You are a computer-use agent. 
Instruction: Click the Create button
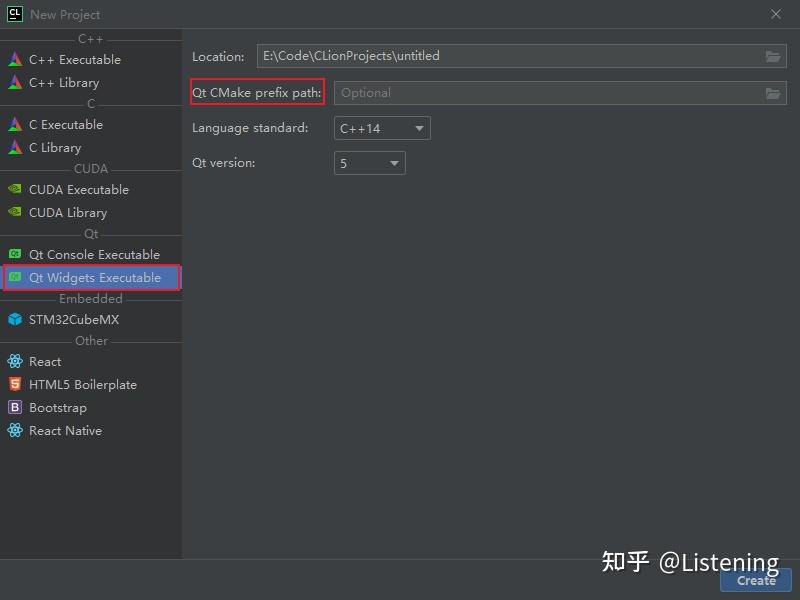[x=755, y=581]
